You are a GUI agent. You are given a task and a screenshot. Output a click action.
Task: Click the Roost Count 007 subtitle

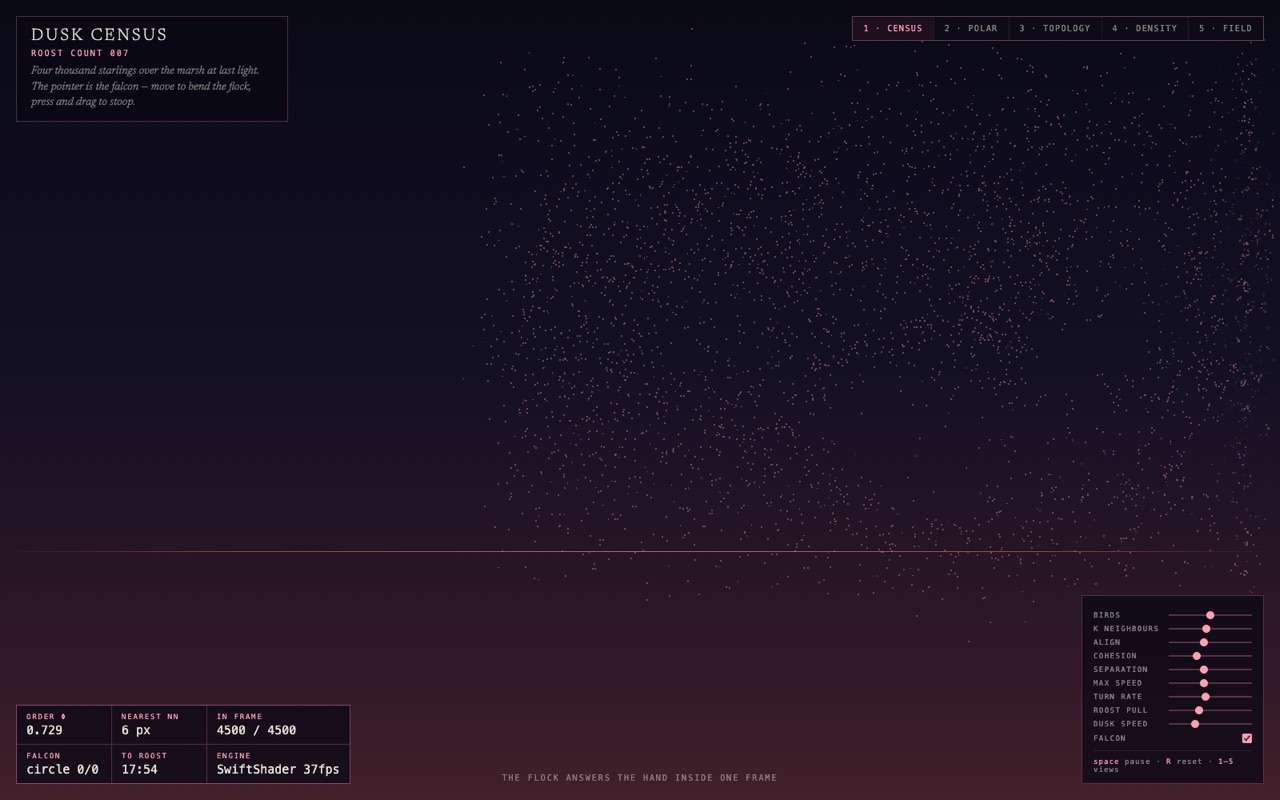[x=80, y=53]
